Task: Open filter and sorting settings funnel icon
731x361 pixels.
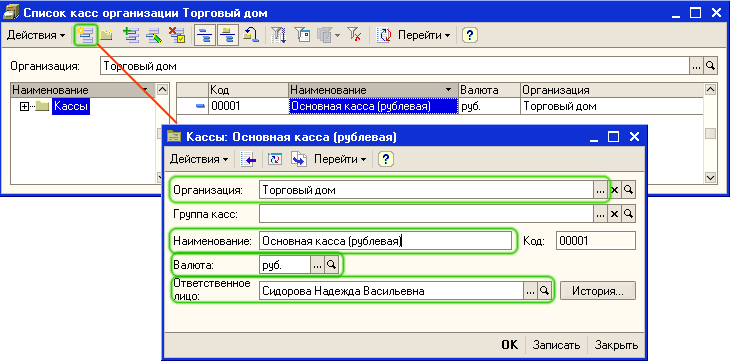Action: [278, 35]
